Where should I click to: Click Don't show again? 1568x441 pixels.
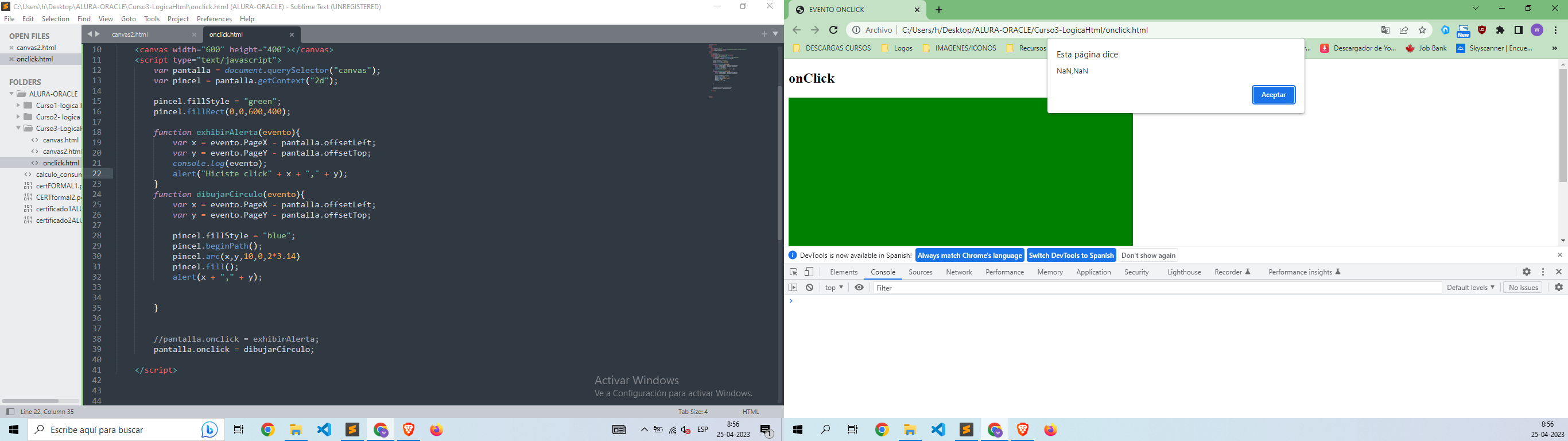point(1148,255)
